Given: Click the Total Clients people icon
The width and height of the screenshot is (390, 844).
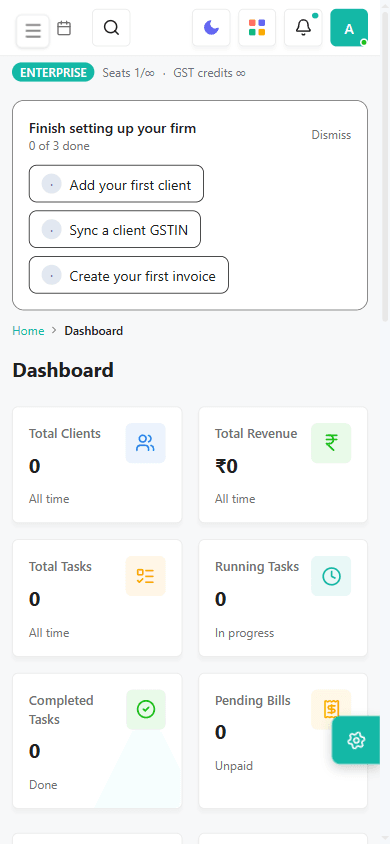Looking at the screenshot, I should pyautogui.click(x=145, y=443).
